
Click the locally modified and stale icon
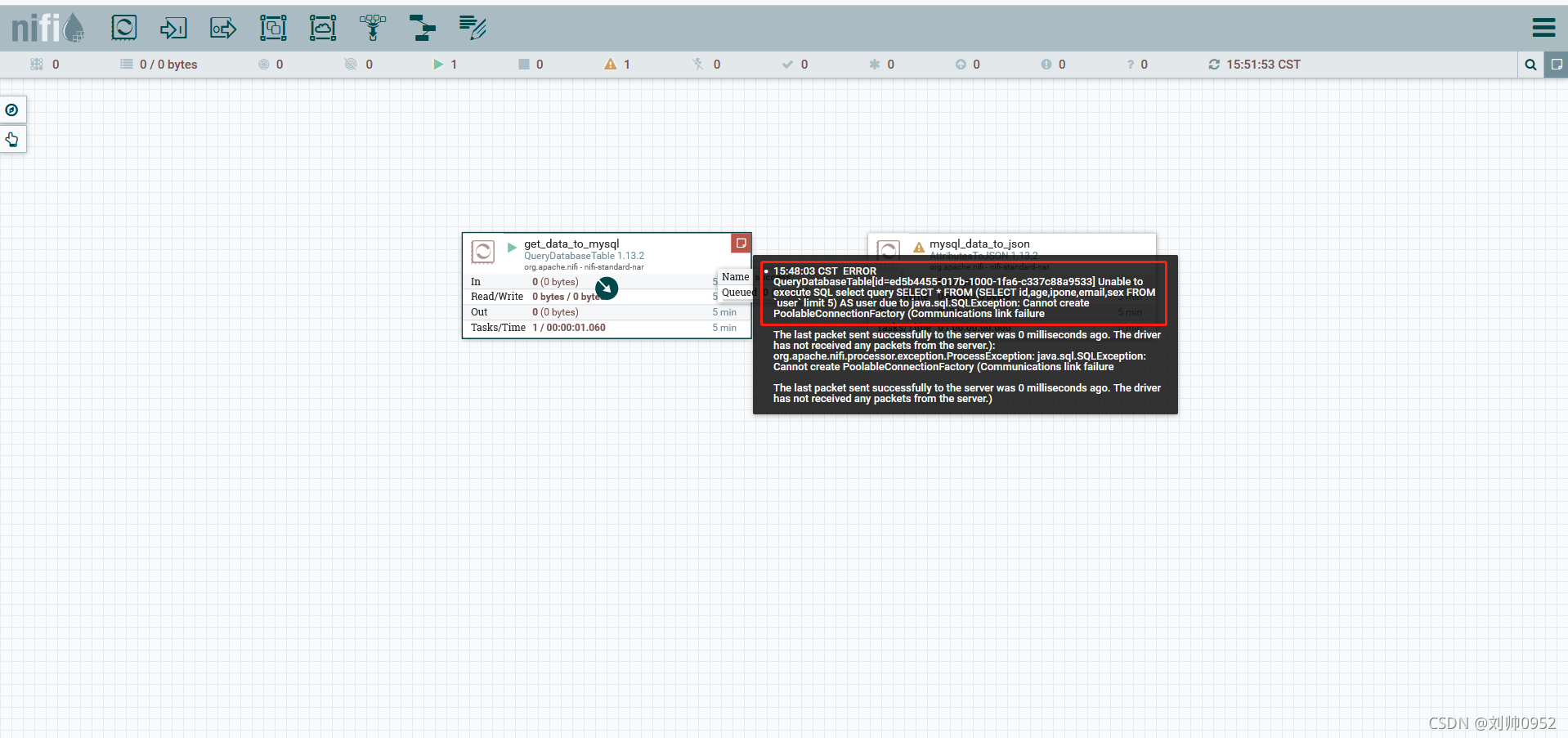click(1046, 65)
